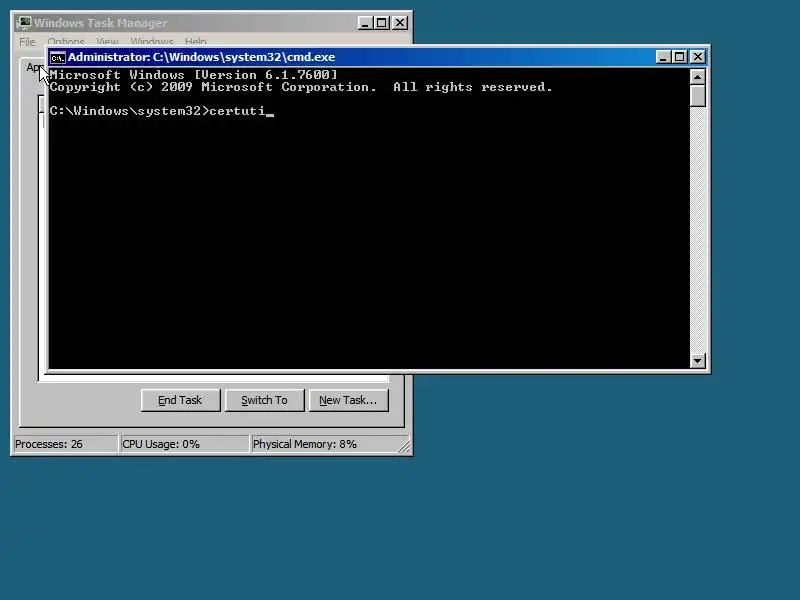Click the command prompt line with certuti
The width and height of the screenshot is (800, 600).
pos(162,111)
